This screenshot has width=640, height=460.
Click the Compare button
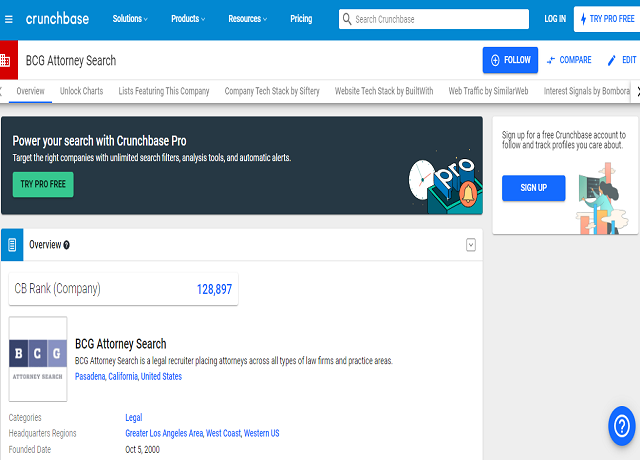[569, 60]
